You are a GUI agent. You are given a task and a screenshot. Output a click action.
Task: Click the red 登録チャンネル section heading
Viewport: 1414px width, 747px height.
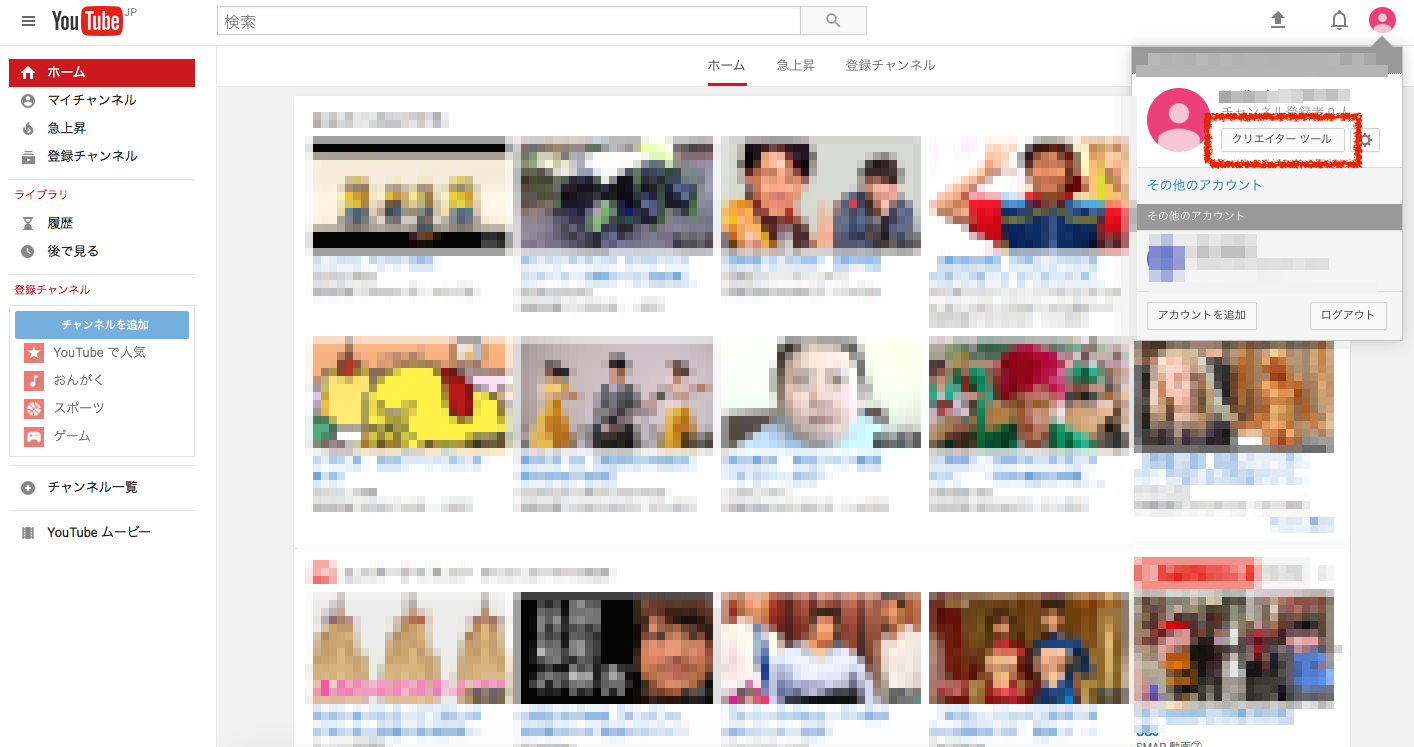click(52, 290)
